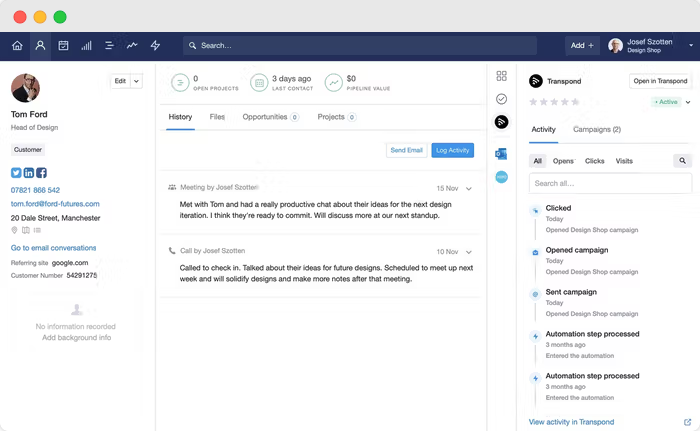Image resolution: width=700 pixels, height=431 pixels.
Task: Click Tom Ford's profile photo
Action: (25, 88)
